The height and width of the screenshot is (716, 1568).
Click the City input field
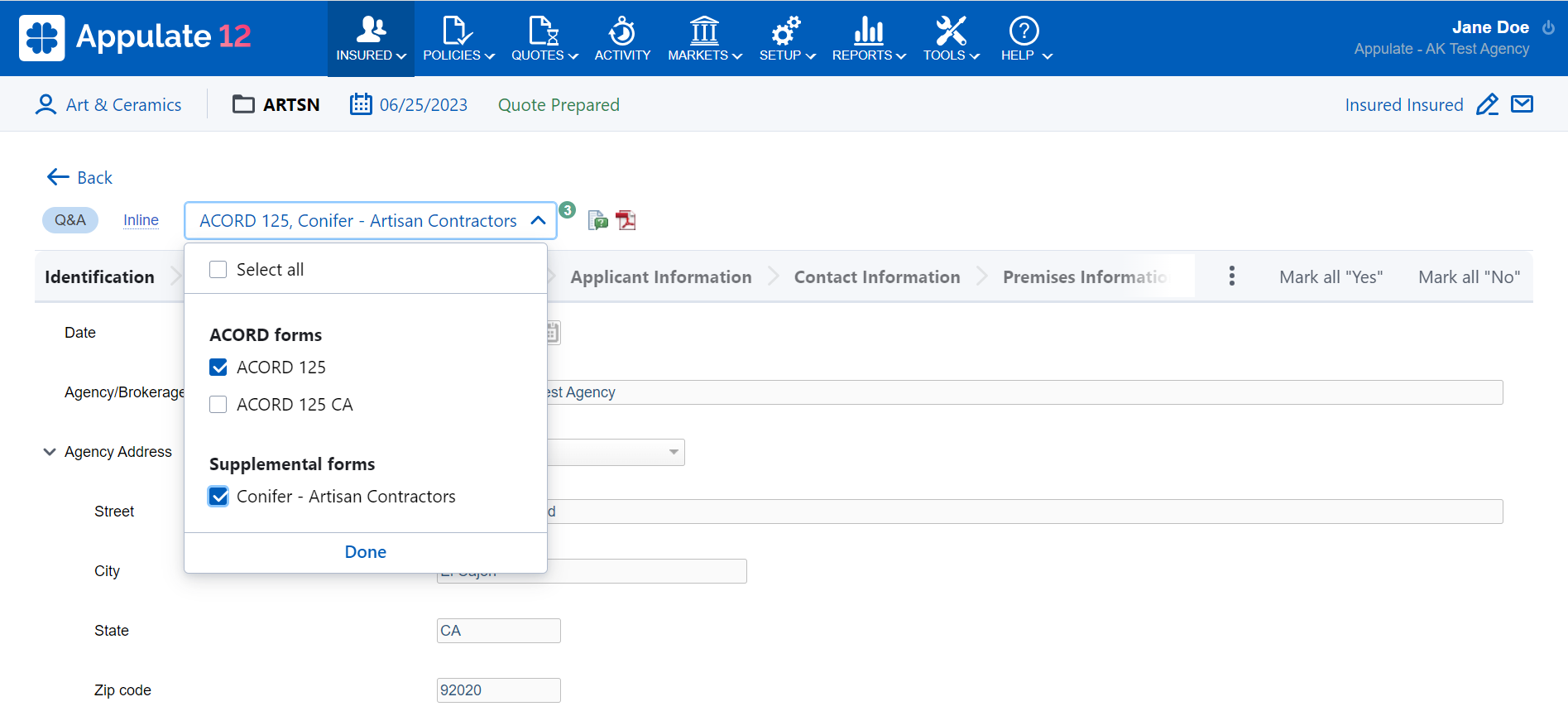(x=592, y=571)
